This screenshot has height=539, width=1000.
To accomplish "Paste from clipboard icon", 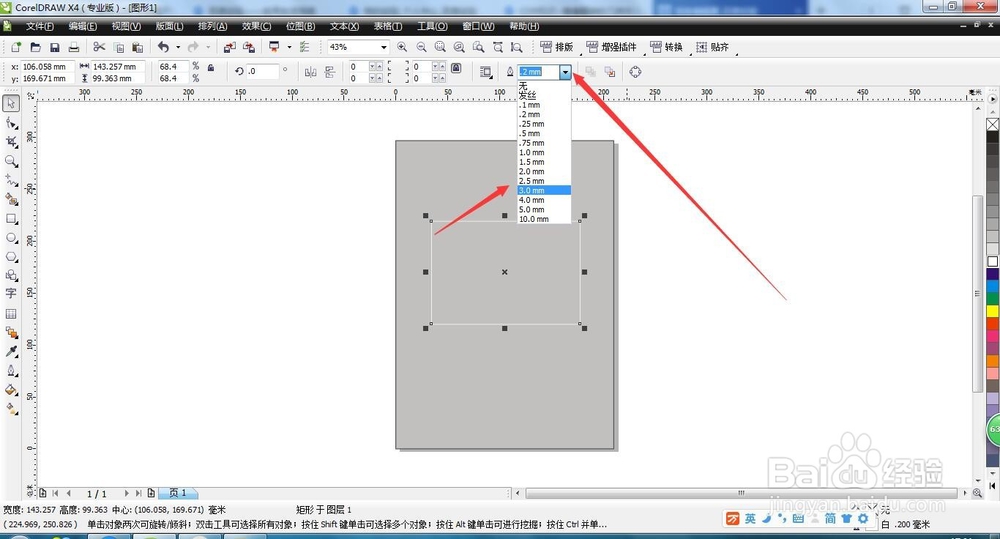I will 137,47.
